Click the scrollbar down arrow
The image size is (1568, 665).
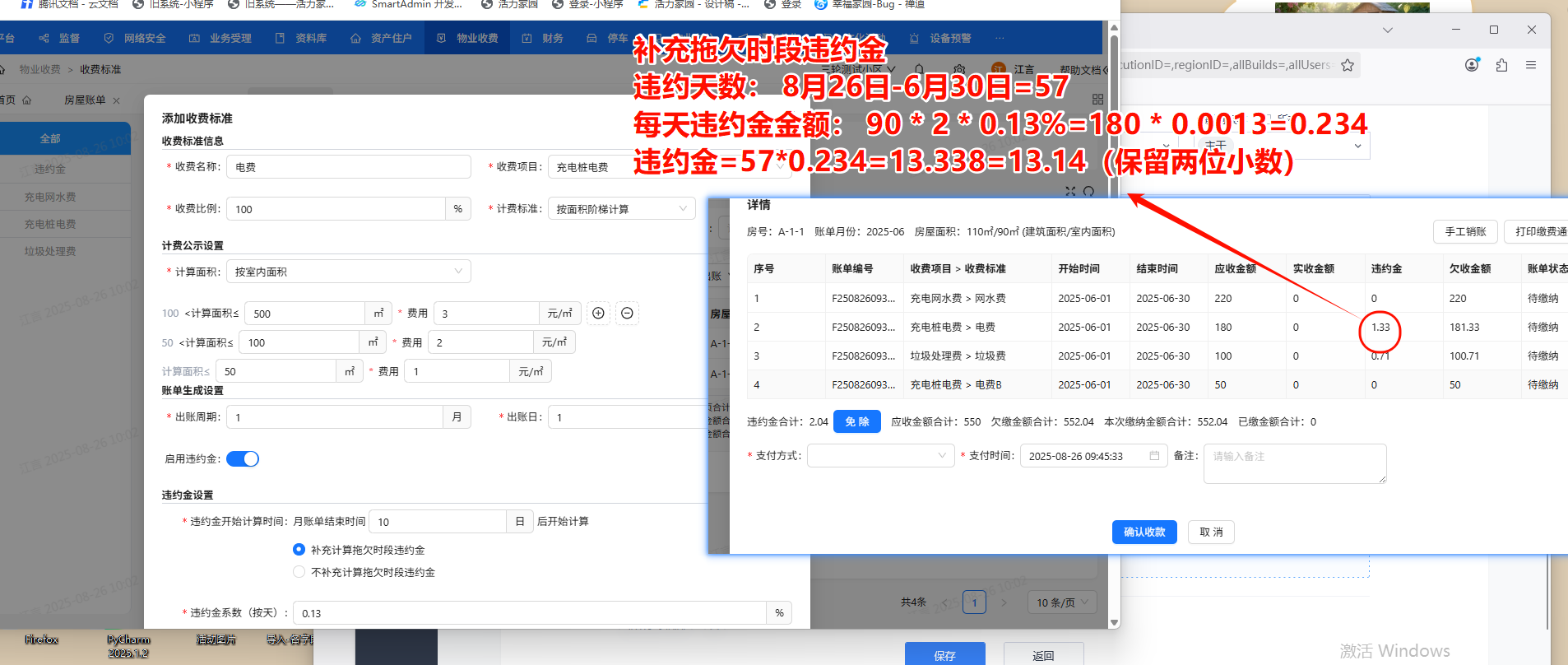click(x=1114, y=622)
